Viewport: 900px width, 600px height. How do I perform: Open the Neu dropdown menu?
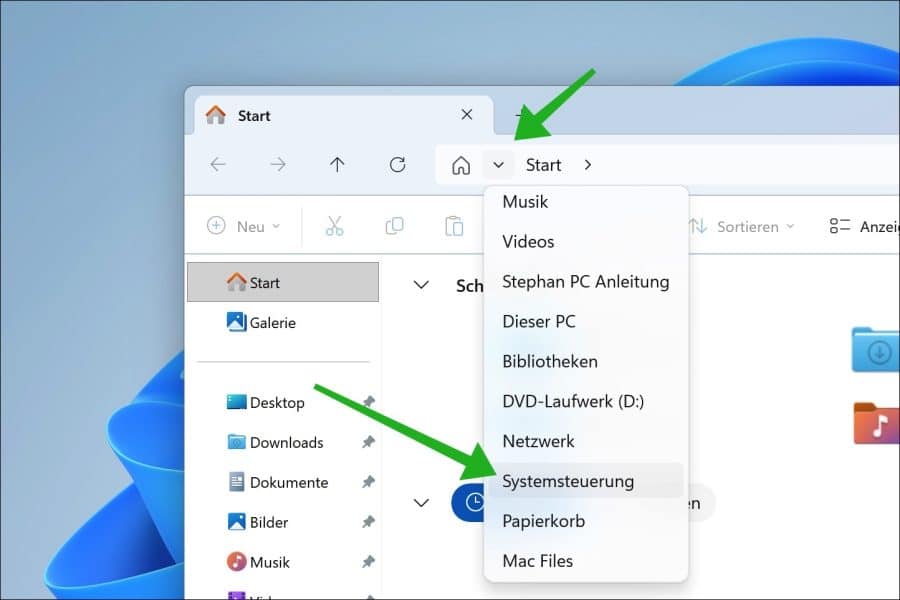pos(244,226)
